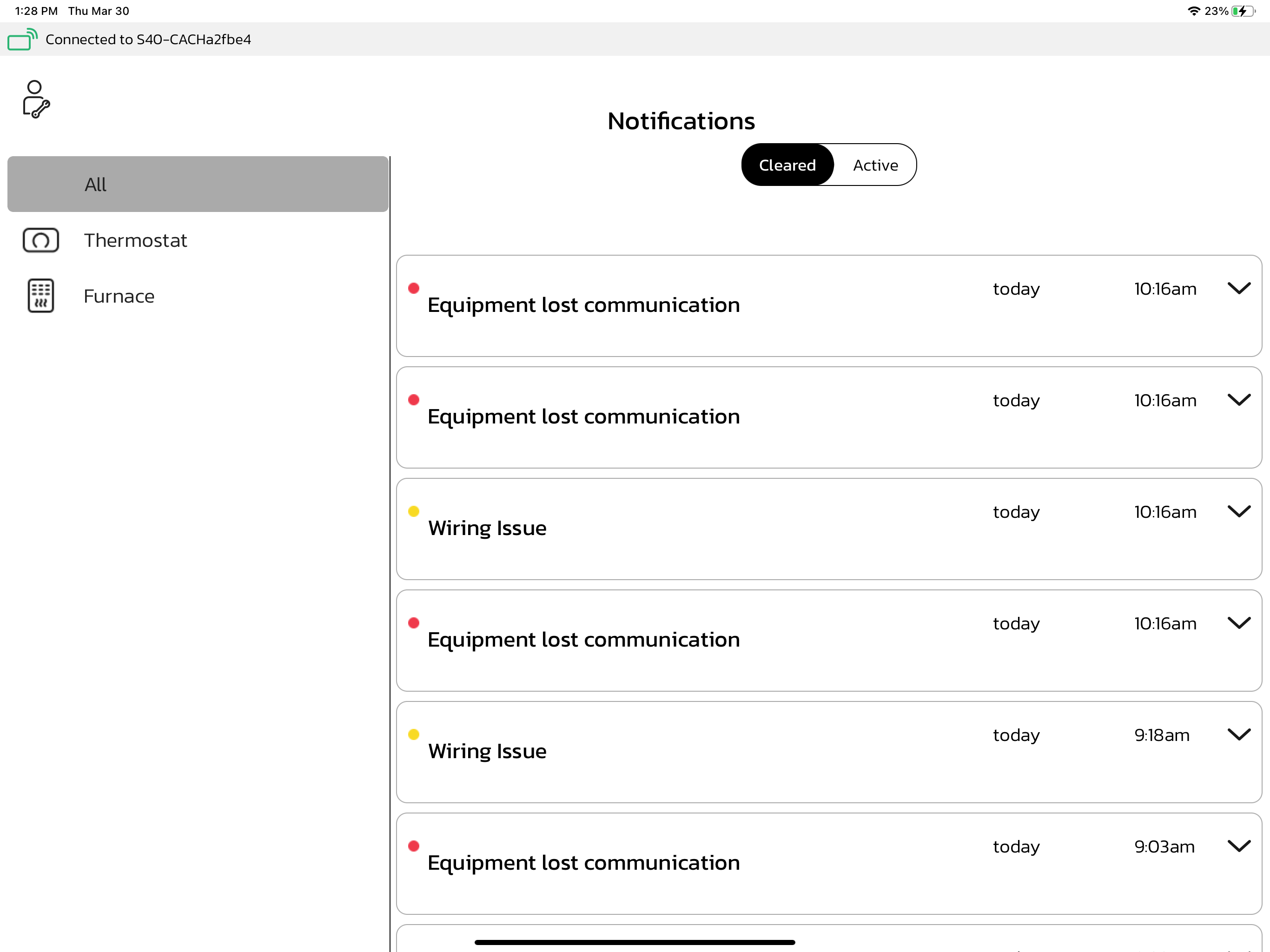
Task: Click the Furnace device icon
Action: tap(41, 296)
